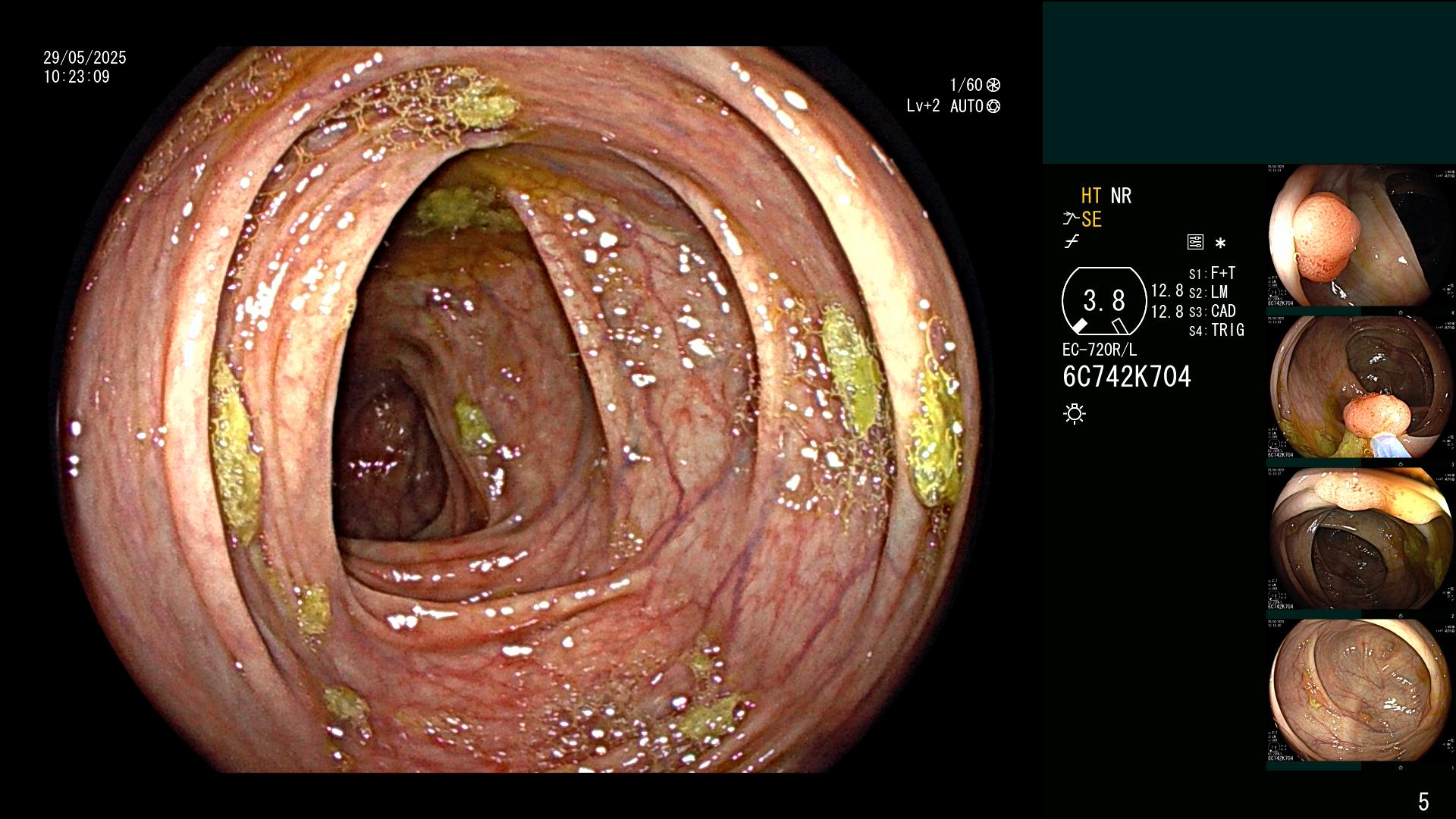Select the asterisk indicator icon

(x=1220, y=243)
